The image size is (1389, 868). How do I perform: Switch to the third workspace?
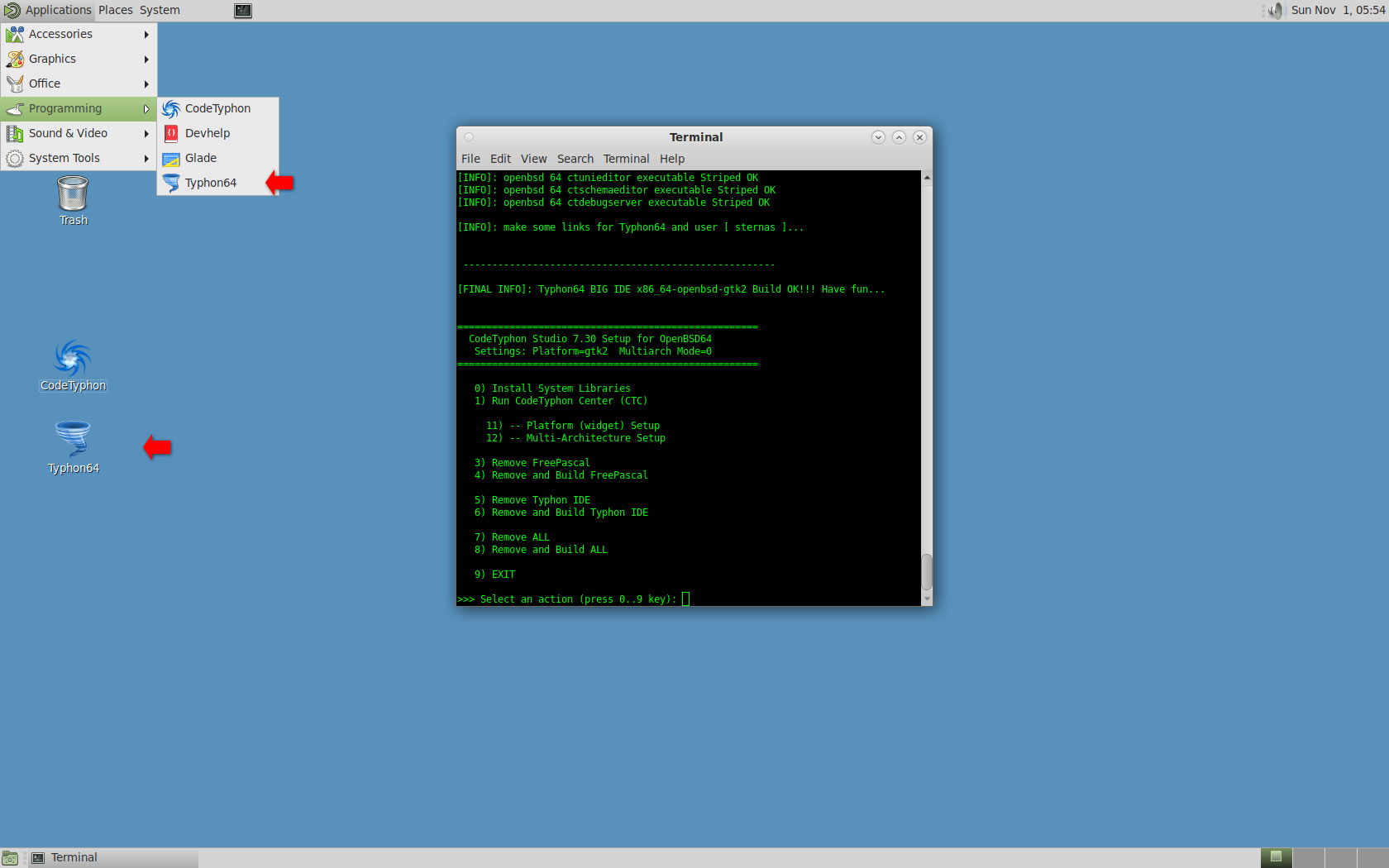tap(1340, 857)
